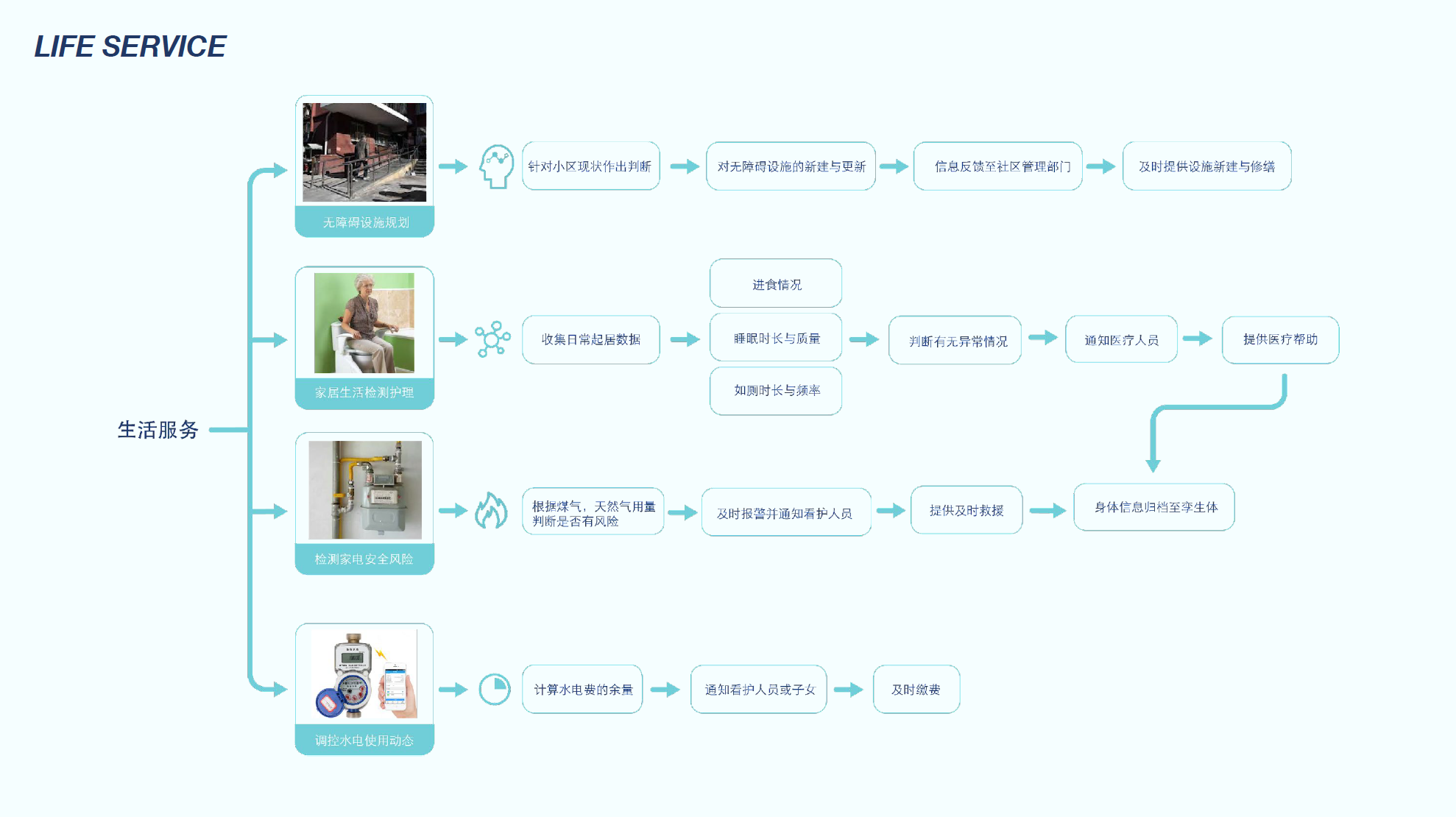
Task: Select the 判断有无异常情况 box
Action: click(955, 340)
